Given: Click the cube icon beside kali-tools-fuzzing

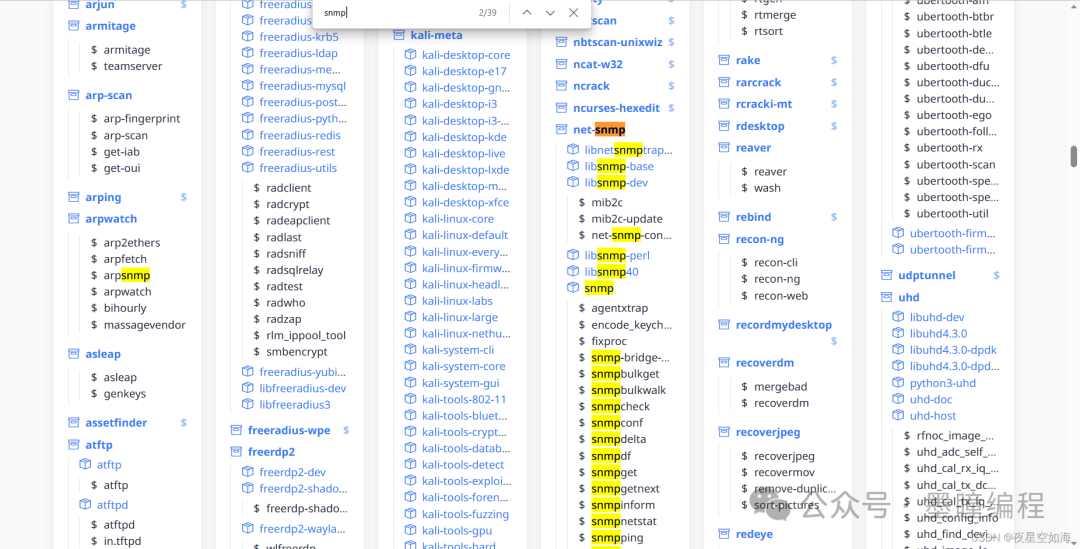Looking at the screenshot, I should point(411,513).
